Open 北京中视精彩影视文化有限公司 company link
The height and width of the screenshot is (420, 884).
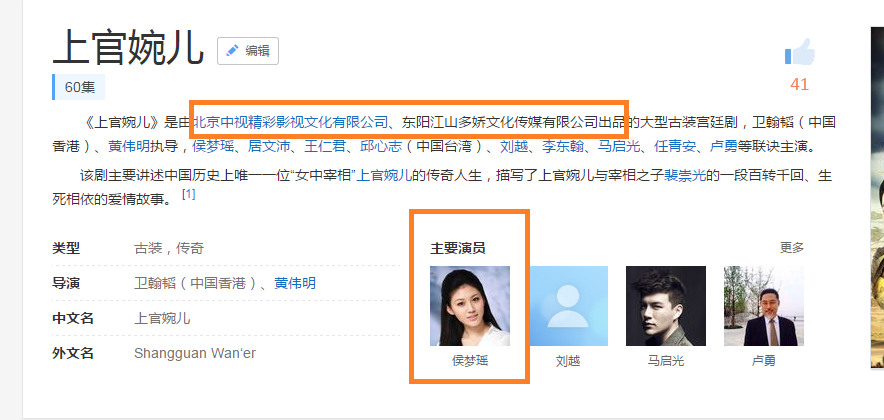click(291, 121)
